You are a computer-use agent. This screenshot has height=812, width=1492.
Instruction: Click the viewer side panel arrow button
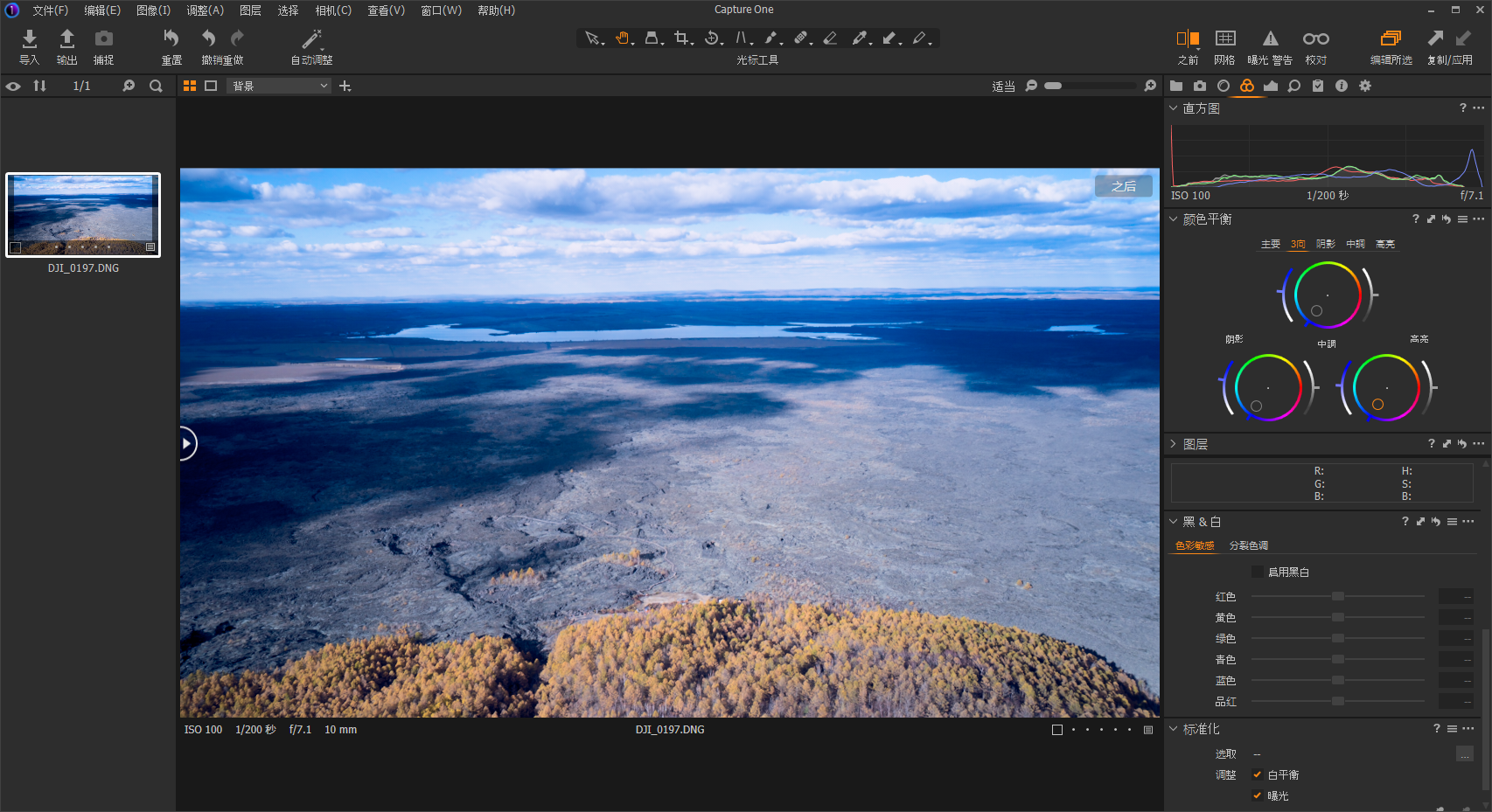tap(186, 443)
